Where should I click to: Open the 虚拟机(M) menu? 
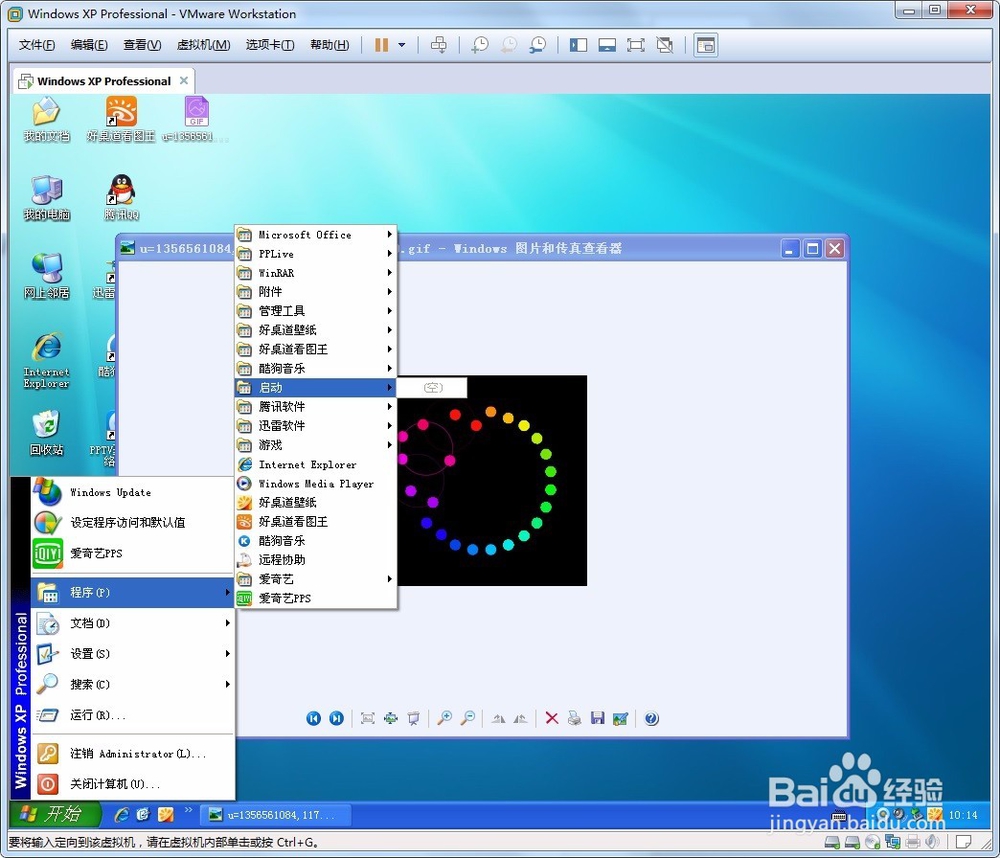click(x=203, y=45)
